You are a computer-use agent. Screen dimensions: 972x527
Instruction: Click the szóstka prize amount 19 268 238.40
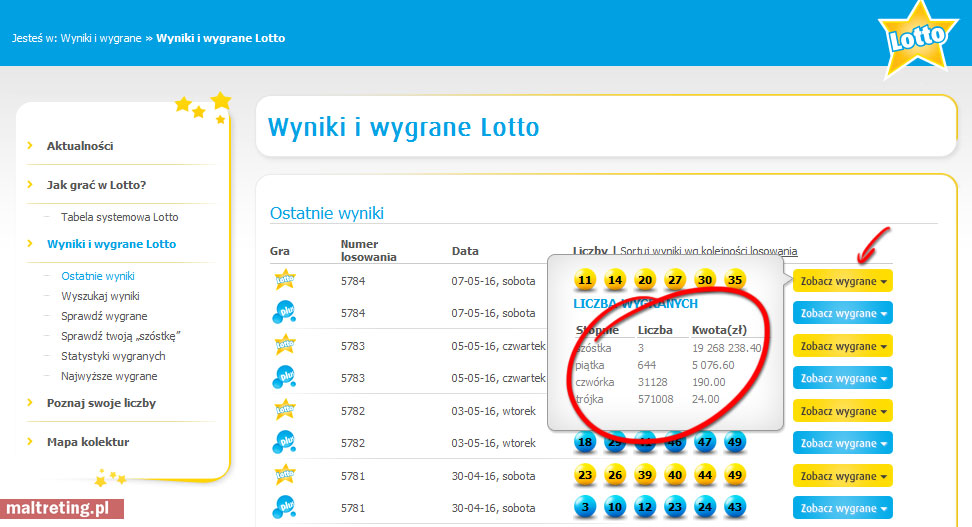pos(727,348)
